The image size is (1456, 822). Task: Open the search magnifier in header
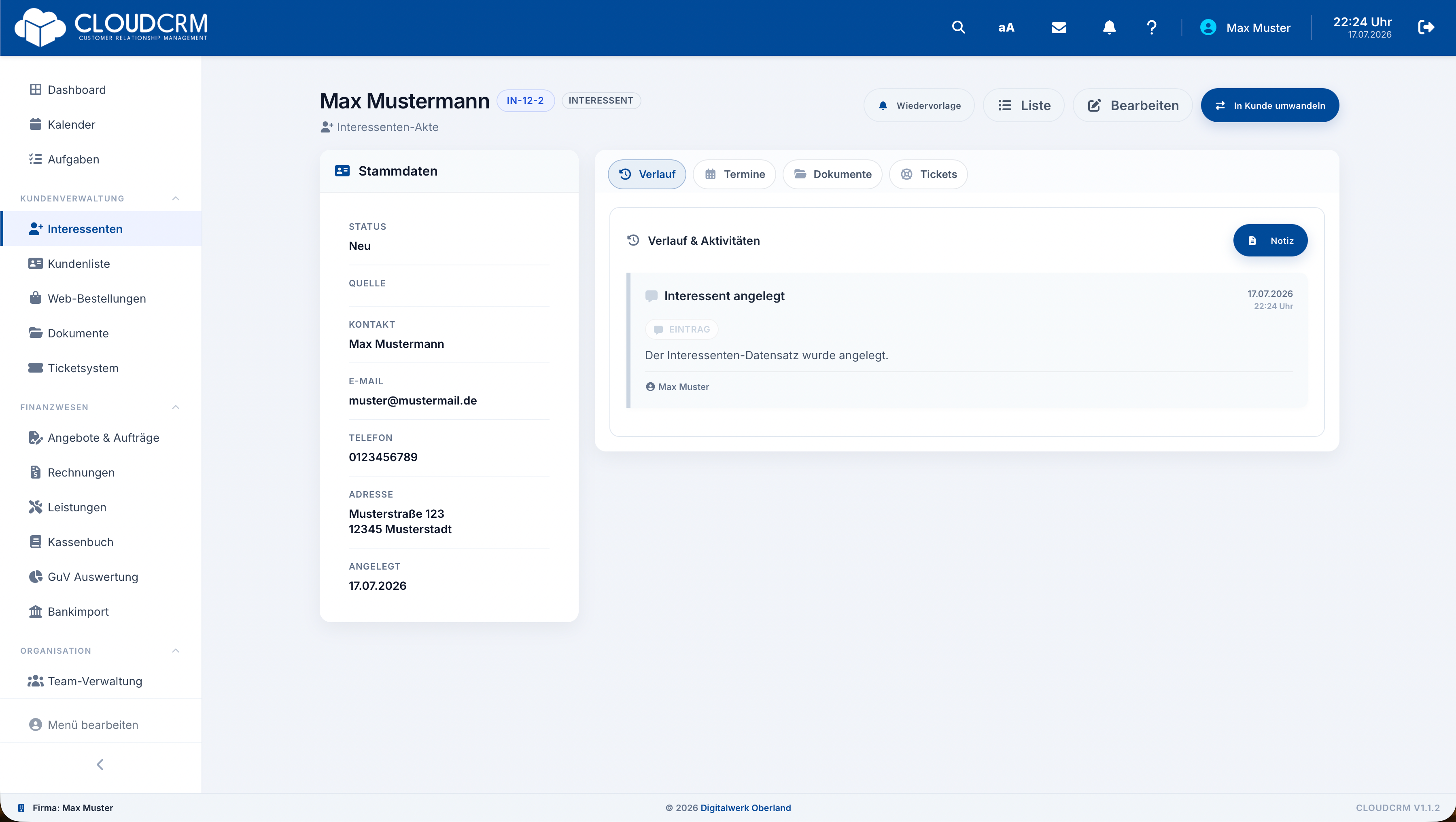[958, 27]
